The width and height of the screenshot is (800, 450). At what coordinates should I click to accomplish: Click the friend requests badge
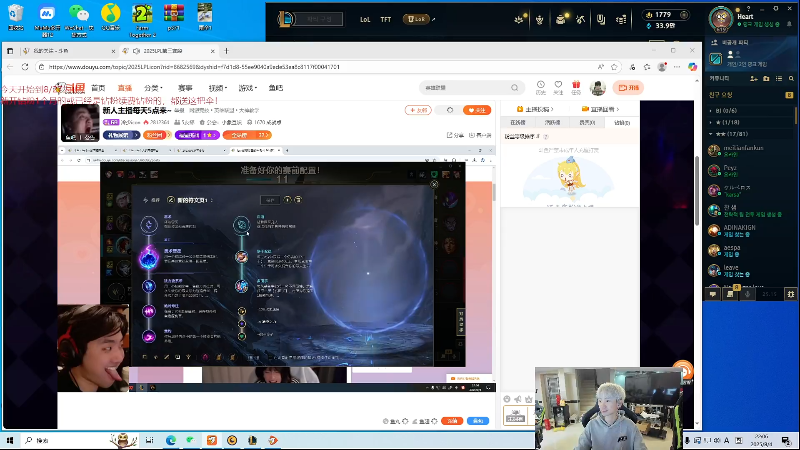pyautogui.click(x=789, y=95)
